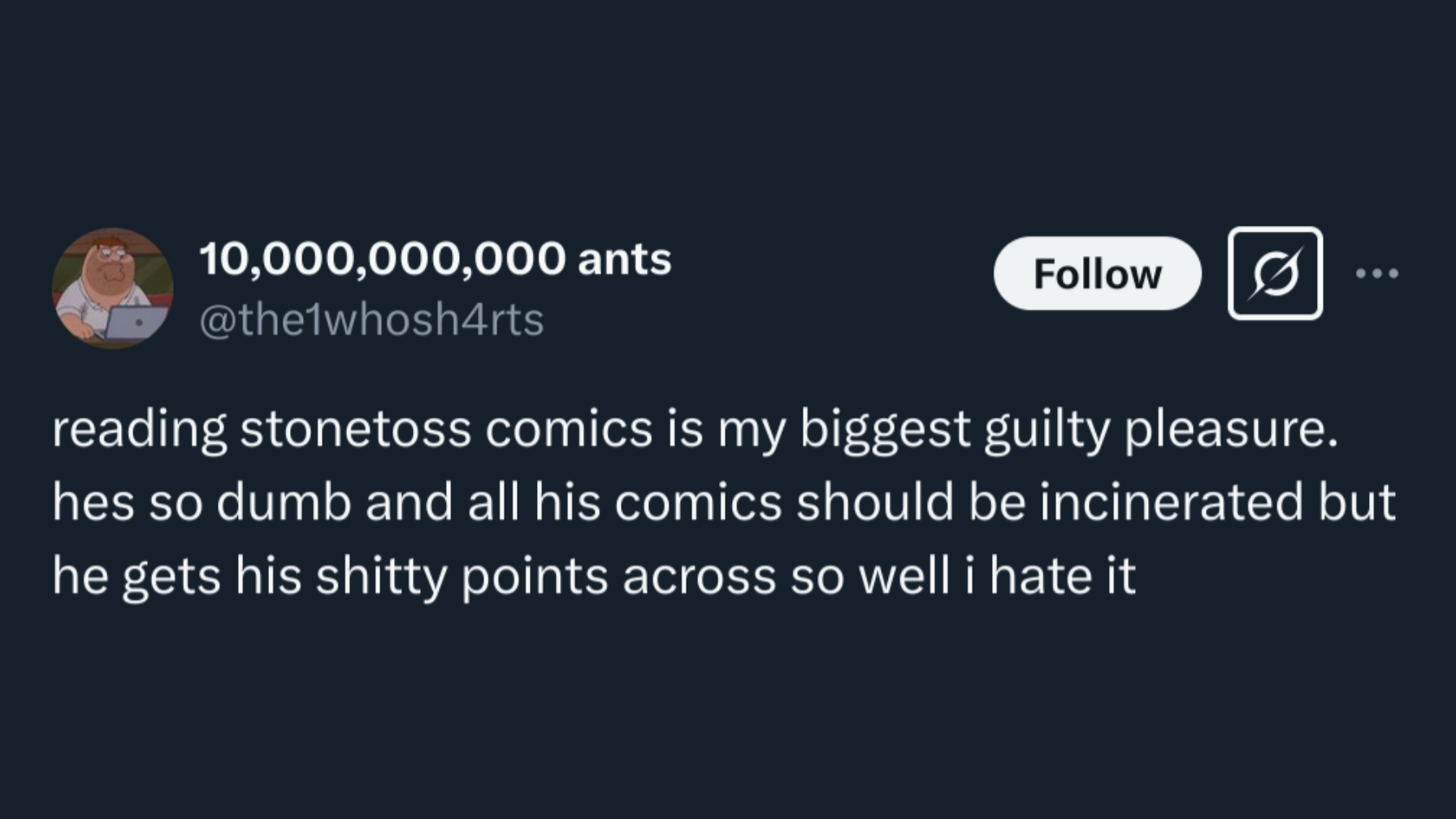1456x819 pixels.
Task: Expand the post options dropdown
Action: coord(1377,274)
